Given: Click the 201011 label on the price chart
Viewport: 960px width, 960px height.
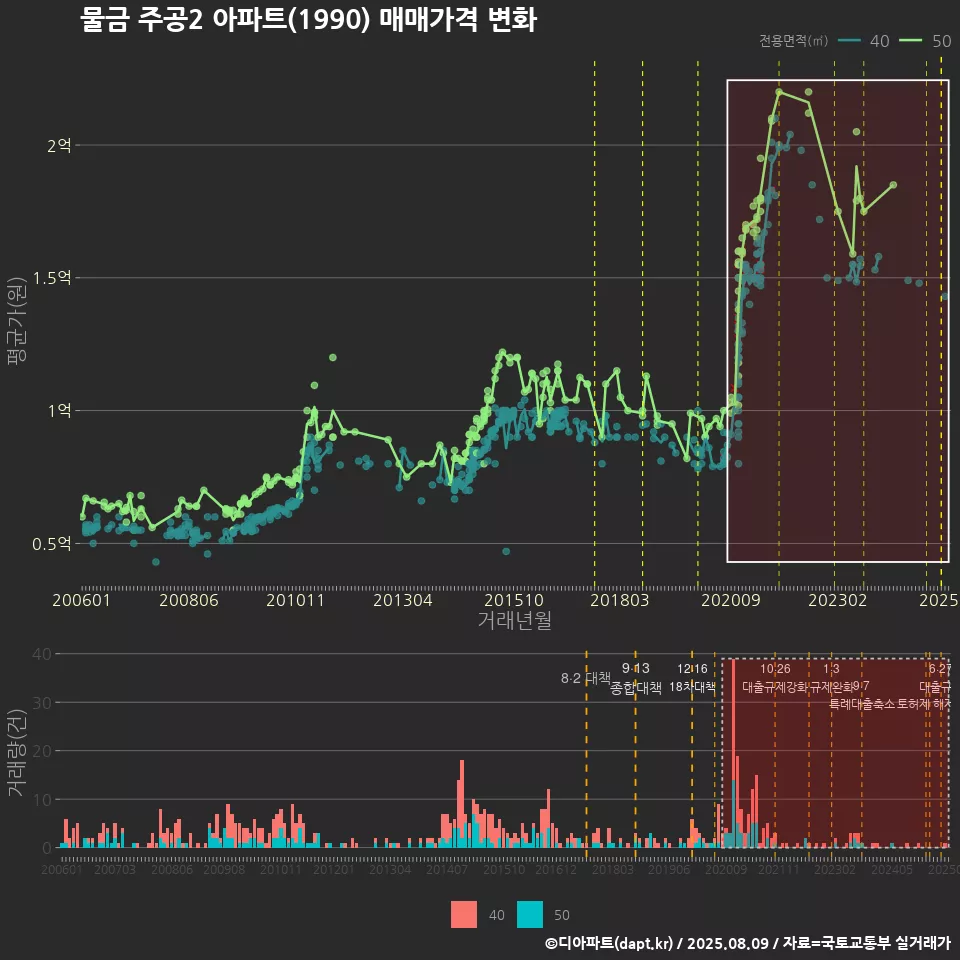Looking at the screenshot, I should (295, 600).
